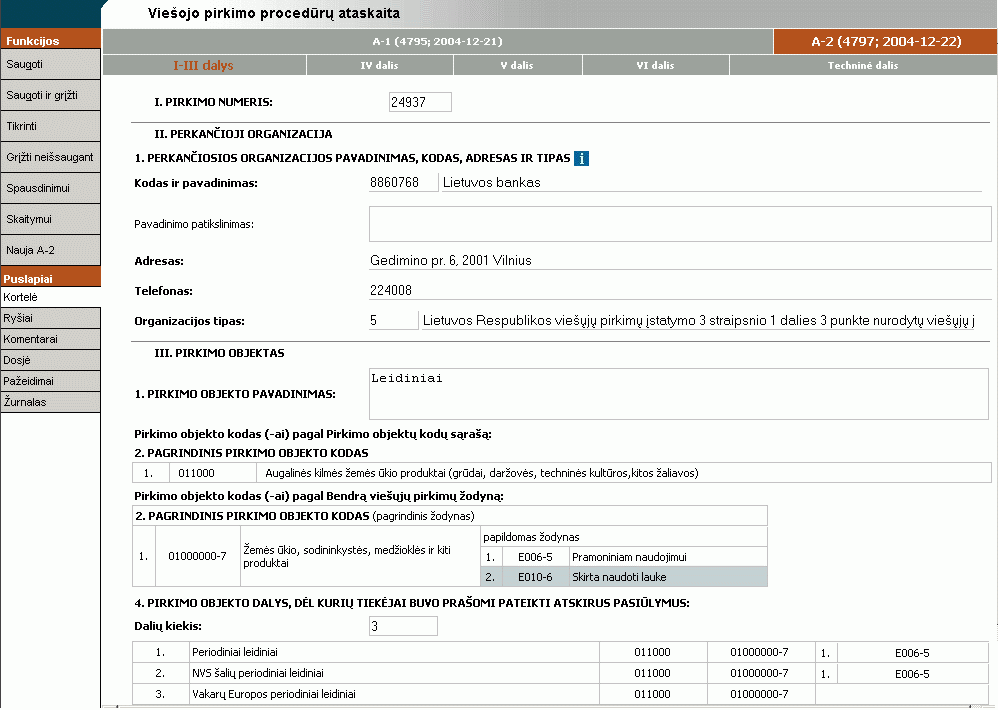Click the Dalių kiekis field with 3
This screenshot has height=710, width=998.
[403, 626]
